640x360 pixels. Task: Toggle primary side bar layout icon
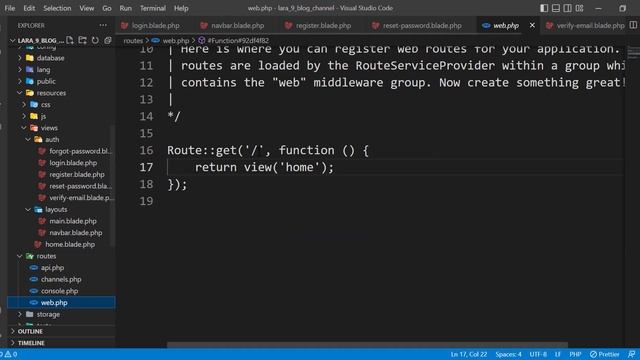(544, 8)
